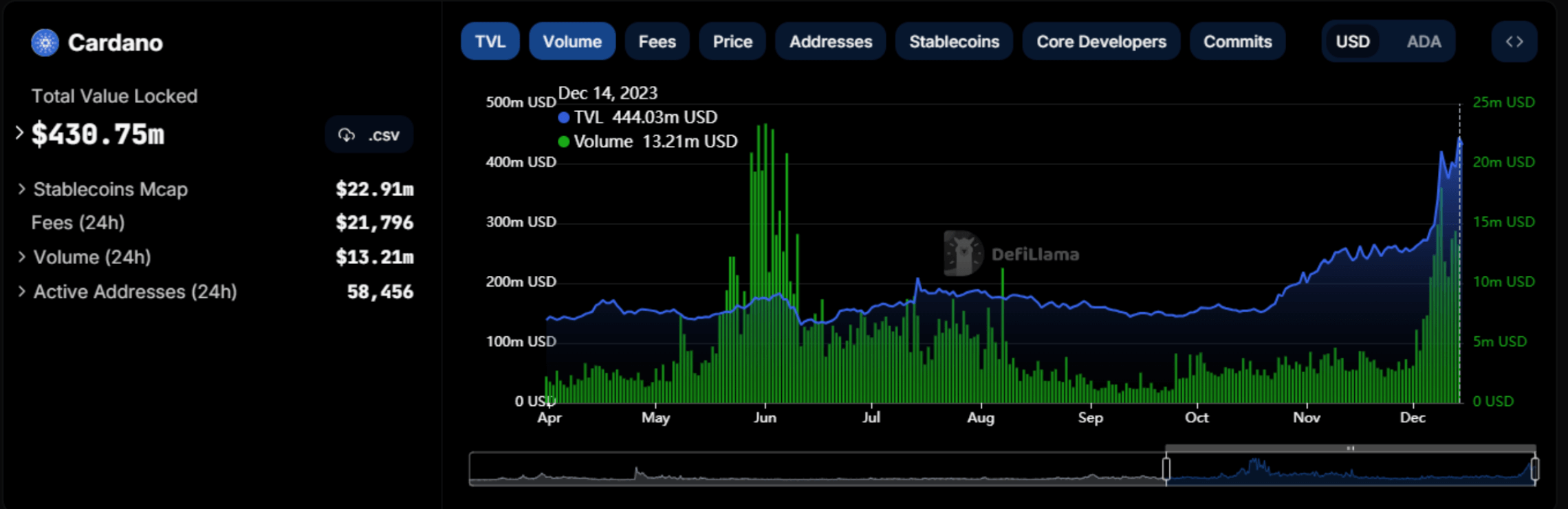Enable the Commits chart series

pyautogui.click(x=1237, y=41)
